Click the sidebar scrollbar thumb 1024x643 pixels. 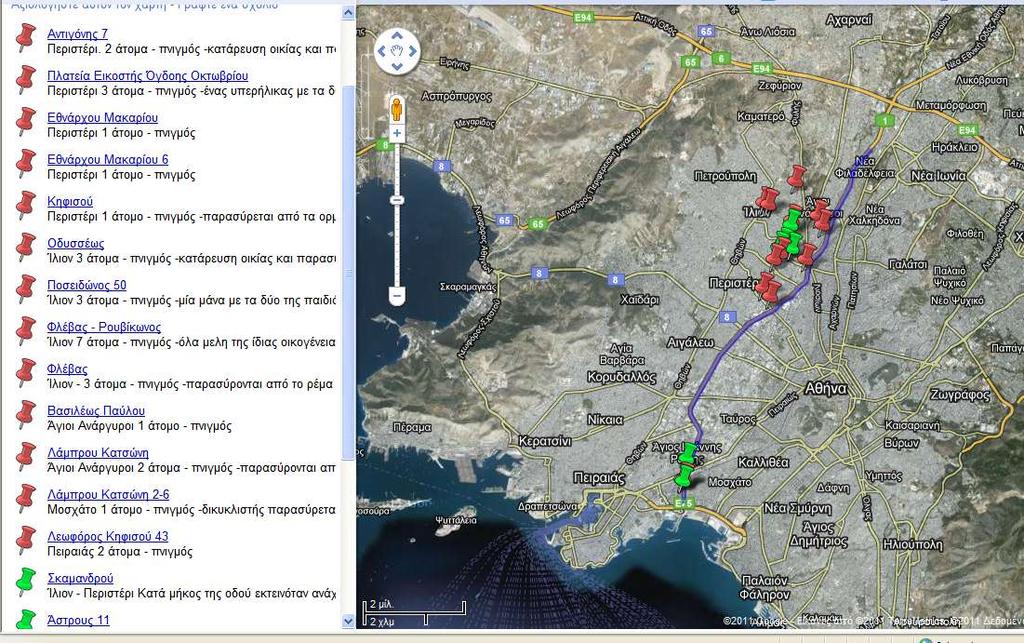[348, 272]
